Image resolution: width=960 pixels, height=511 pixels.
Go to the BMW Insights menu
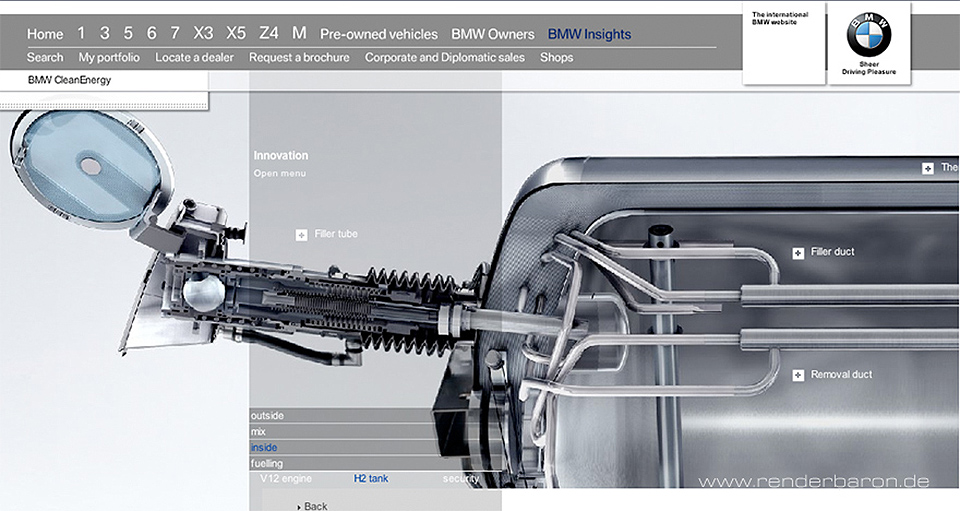[x=589, y=34]
